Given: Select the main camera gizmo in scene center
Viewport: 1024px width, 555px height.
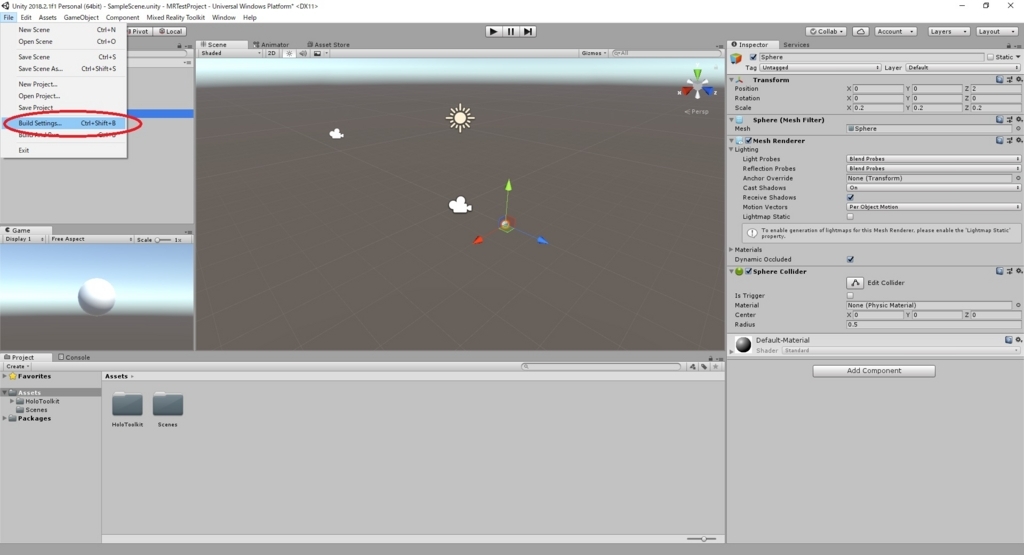Looking at the screenshot, I should click(x=460, y=205).
